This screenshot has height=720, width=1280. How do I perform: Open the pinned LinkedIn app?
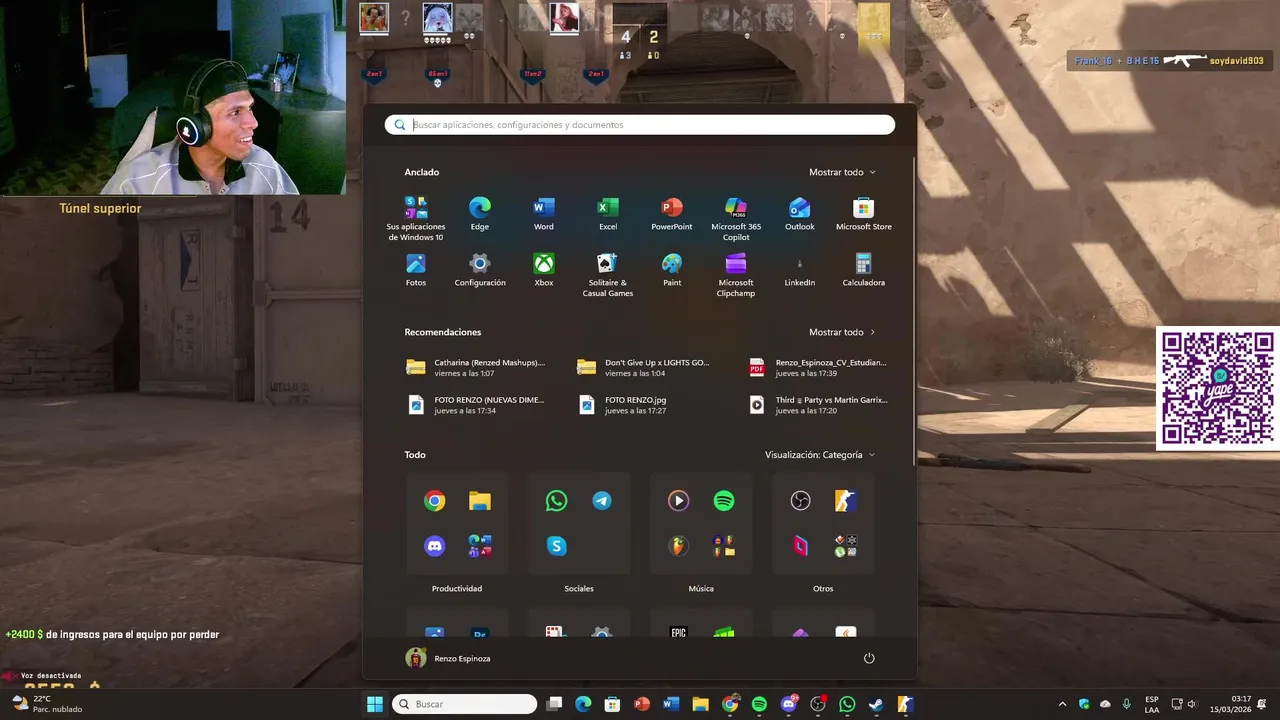(800, 270)
